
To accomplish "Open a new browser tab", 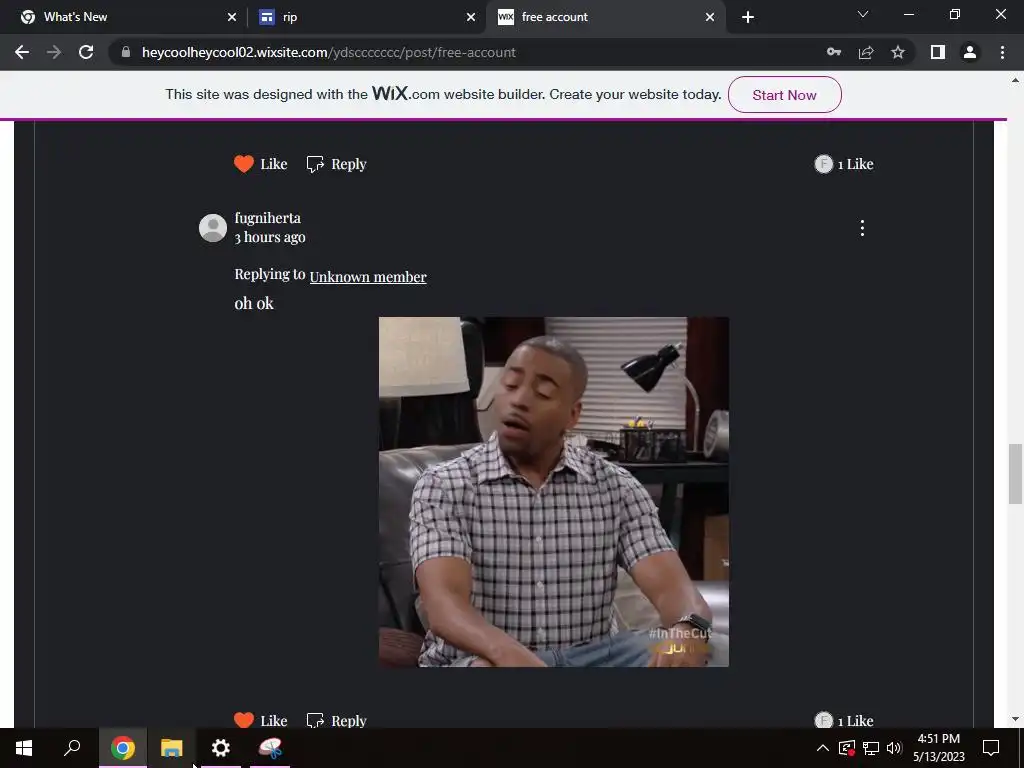I will 748,17.
